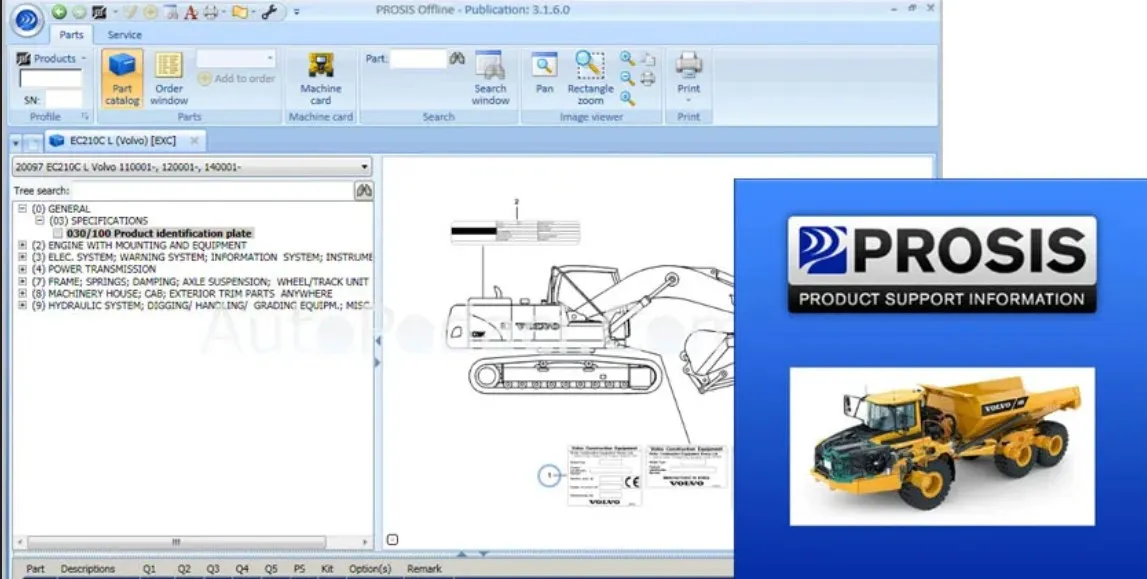This screenshot has width=1147, height=579.
Task: Open the Part catalog view
Action: click(x=122, y=79)
